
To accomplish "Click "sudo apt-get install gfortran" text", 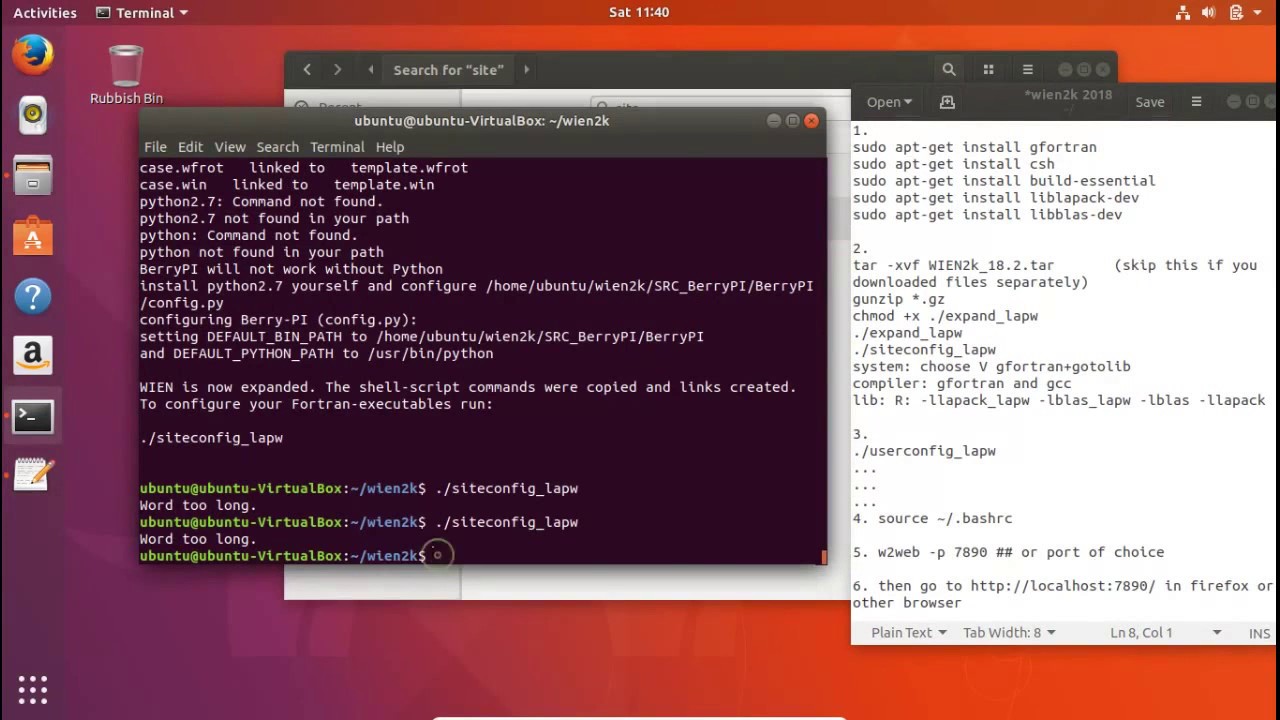I will tap(974, 147).
